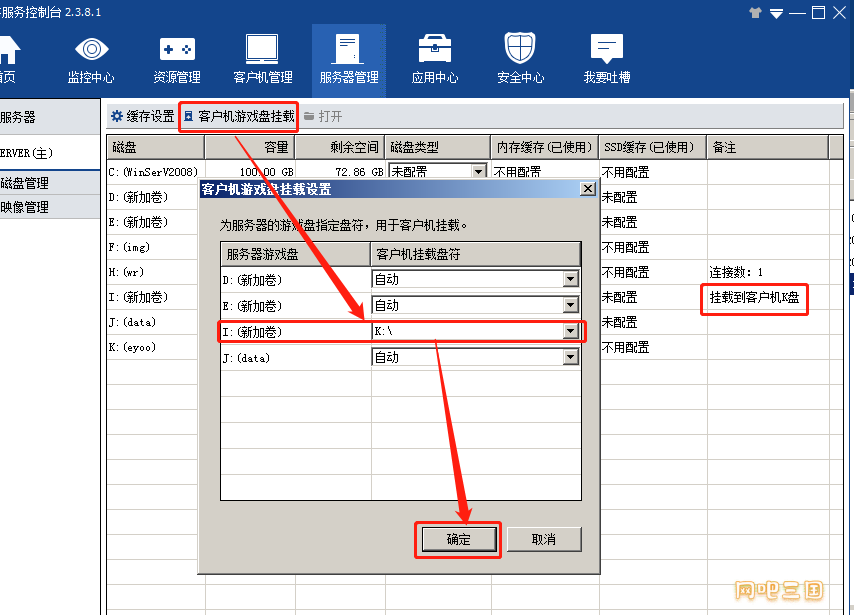
Task: Select 映像管理 in the sidebar
Action: [49, 207]
